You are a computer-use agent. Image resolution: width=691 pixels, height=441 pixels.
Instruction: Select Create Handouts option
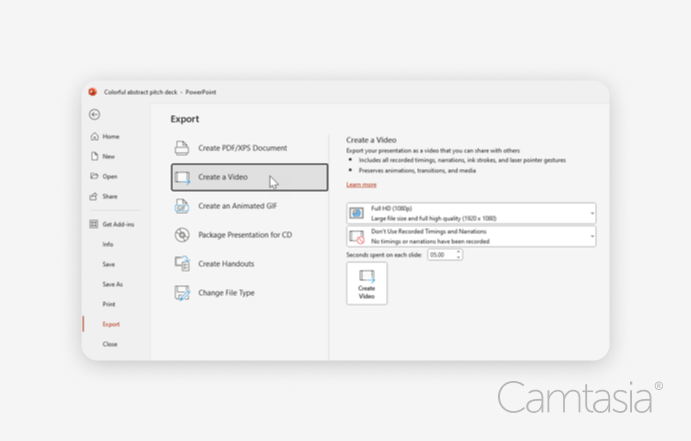click(x=249, y=264)
